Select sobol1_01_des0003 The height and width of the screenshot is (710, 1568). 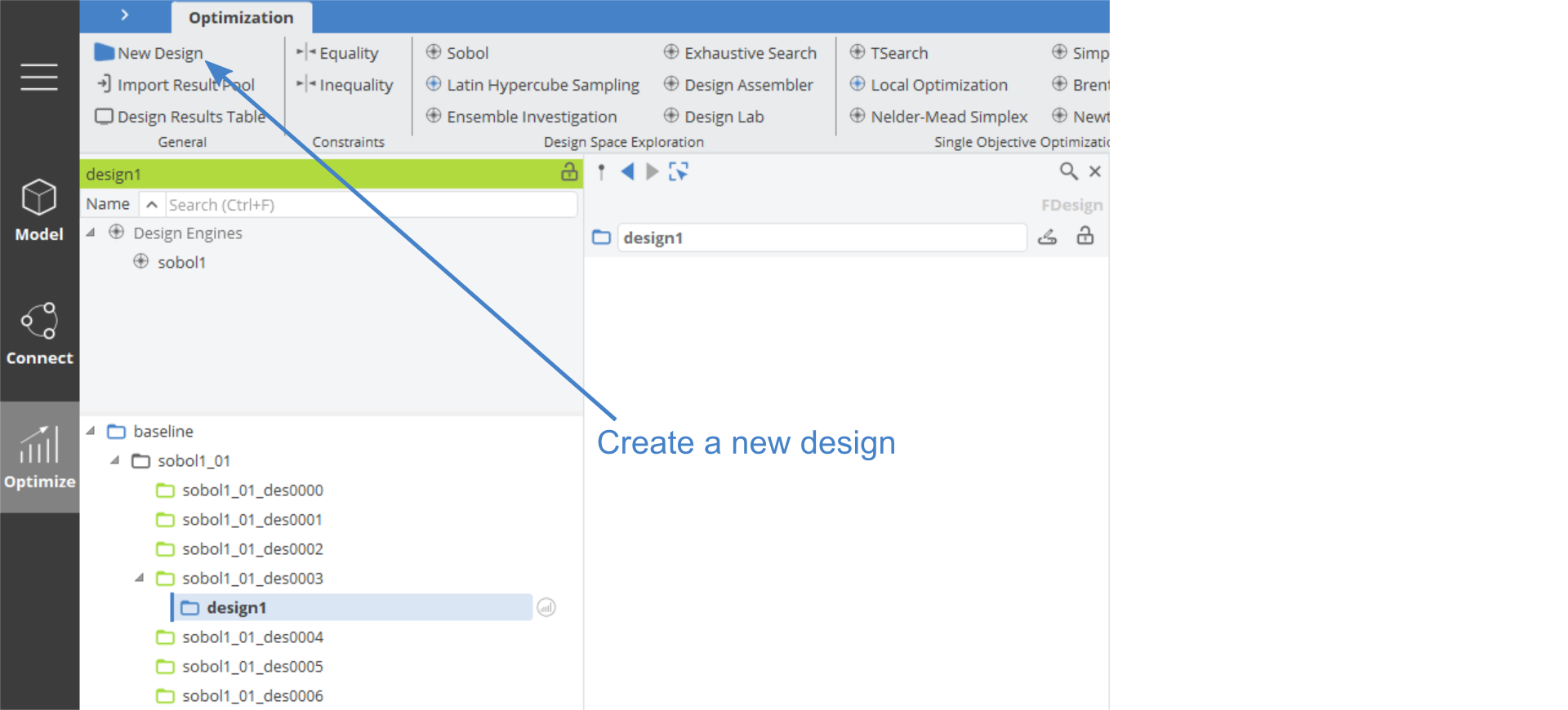click(x=252, y=579)
